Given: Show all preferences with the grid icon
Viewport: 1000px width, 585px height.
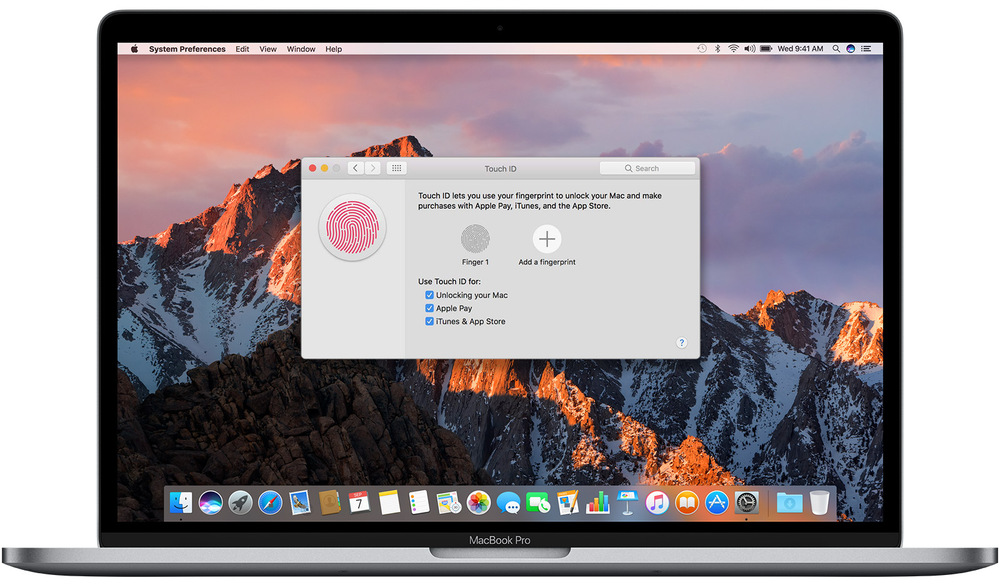Looking at the screenshot, I should (x=397, y=168).
